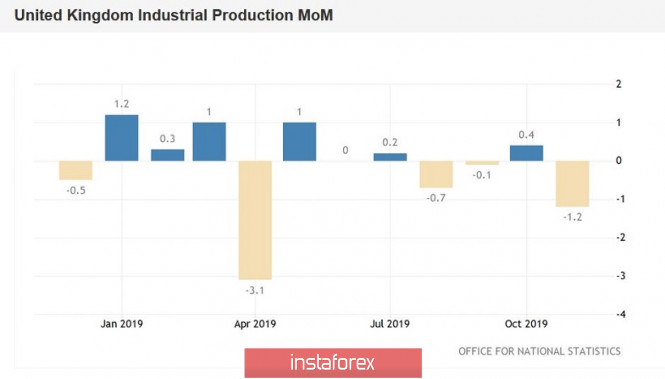Click the 0.4 bar at Oct 2019
665x379 pixels.
(526, 153)
